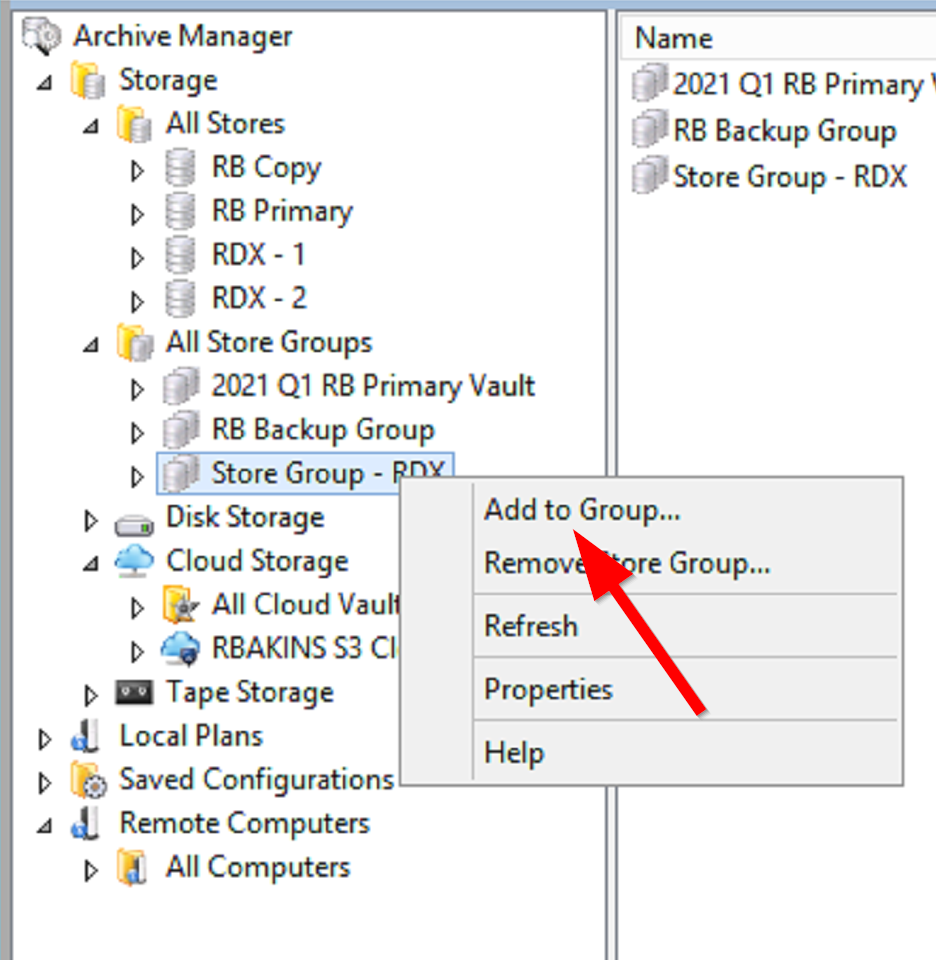Expand the RB Backup Group node
This screenshot has height=960, width=936.
[x=137, y=433]
